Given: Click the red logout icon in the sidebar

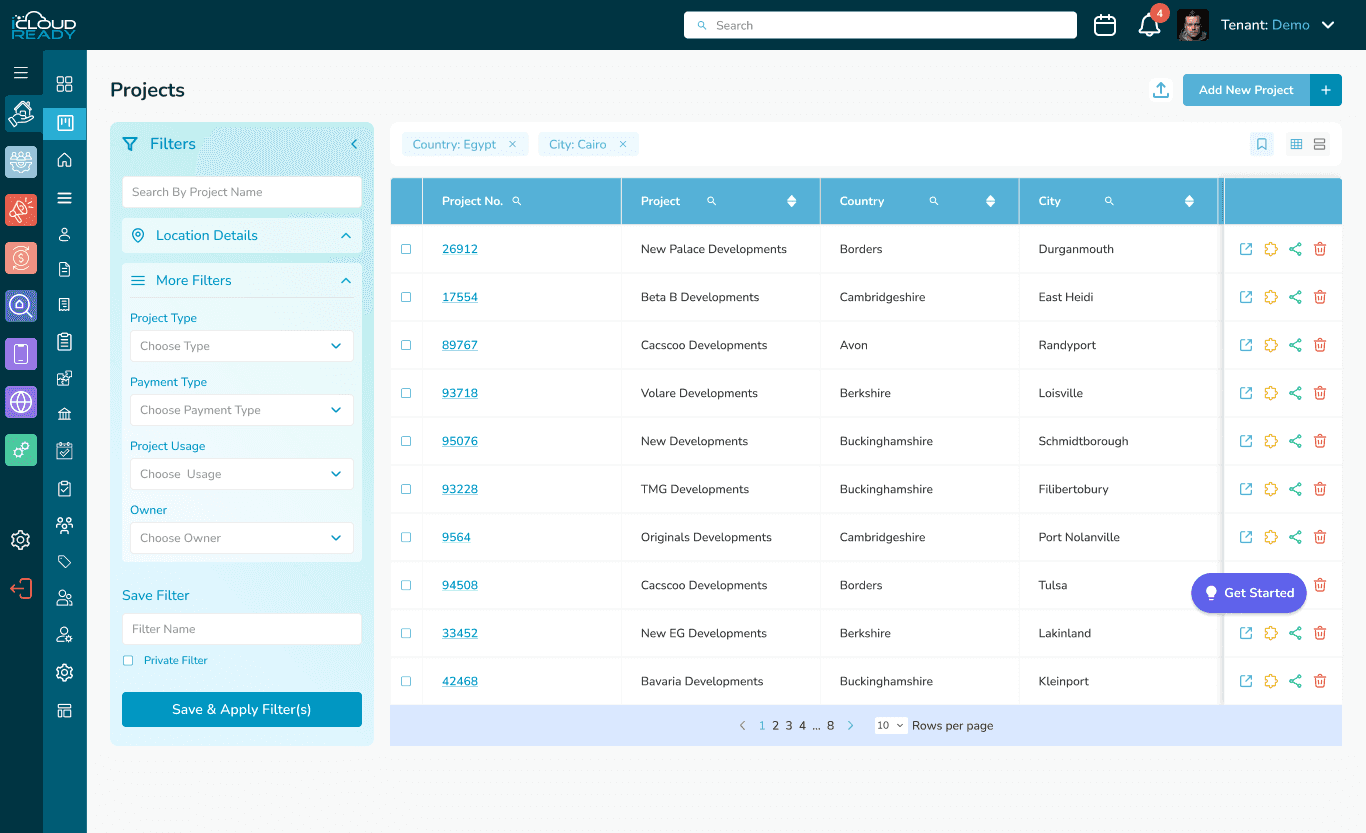Looking at the screenshot, I should coord(20,588).
